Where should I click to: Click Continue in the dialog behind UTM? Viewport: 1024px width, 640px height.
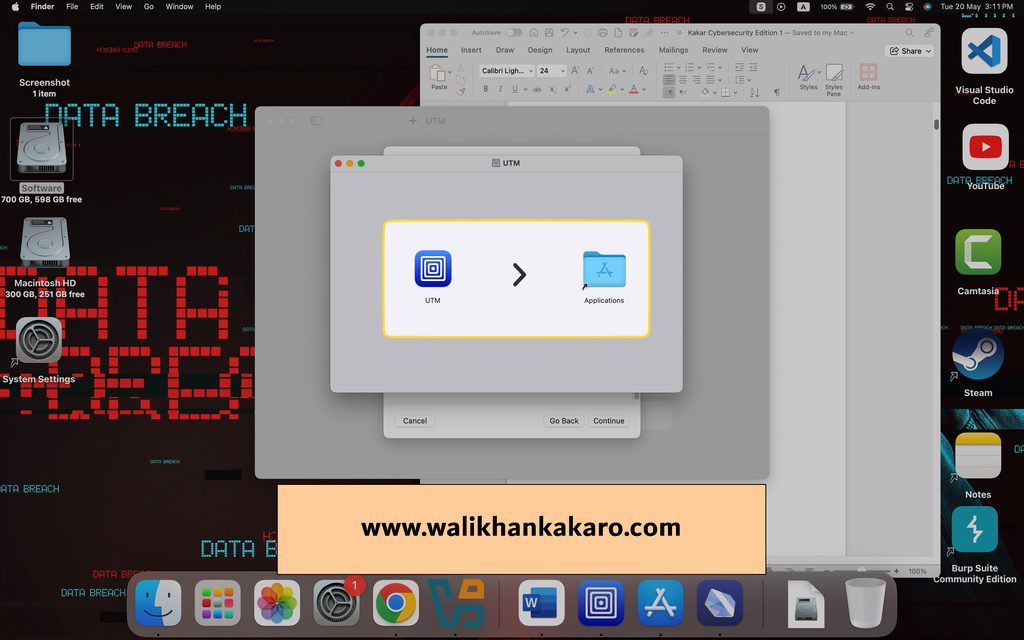tap(609, 421)
